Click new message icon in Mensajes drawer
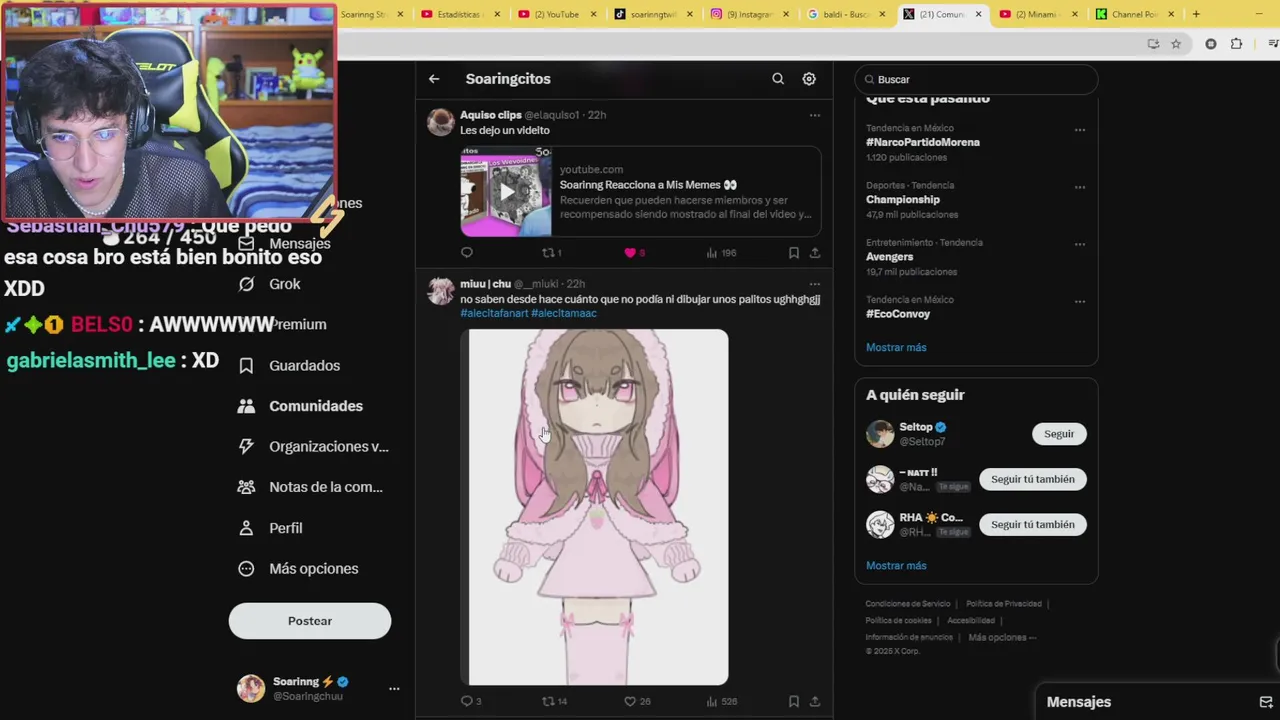Image resolution: width=1280 pixels, height=720 pixels. click(1265, 702)
